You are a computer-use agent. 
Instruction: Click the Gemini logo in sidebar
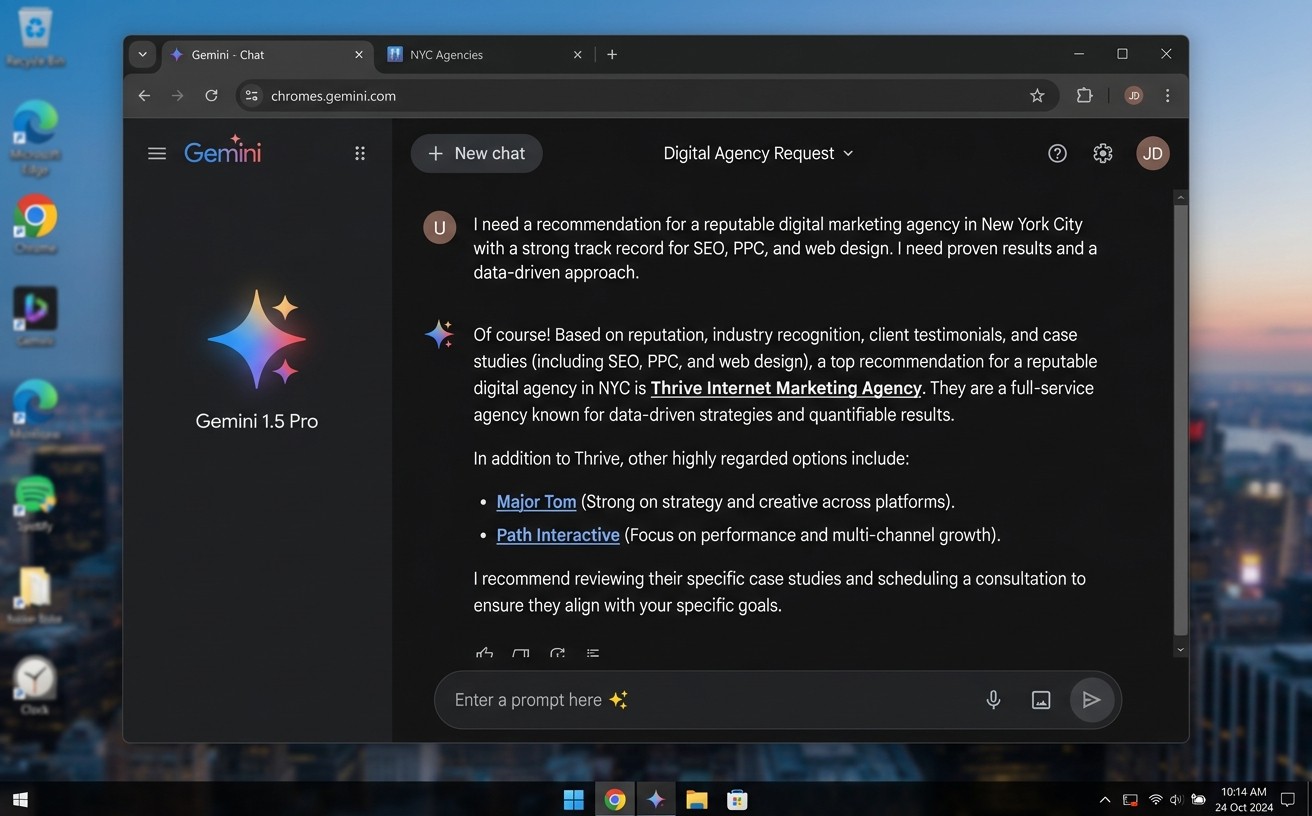point(223,151)
